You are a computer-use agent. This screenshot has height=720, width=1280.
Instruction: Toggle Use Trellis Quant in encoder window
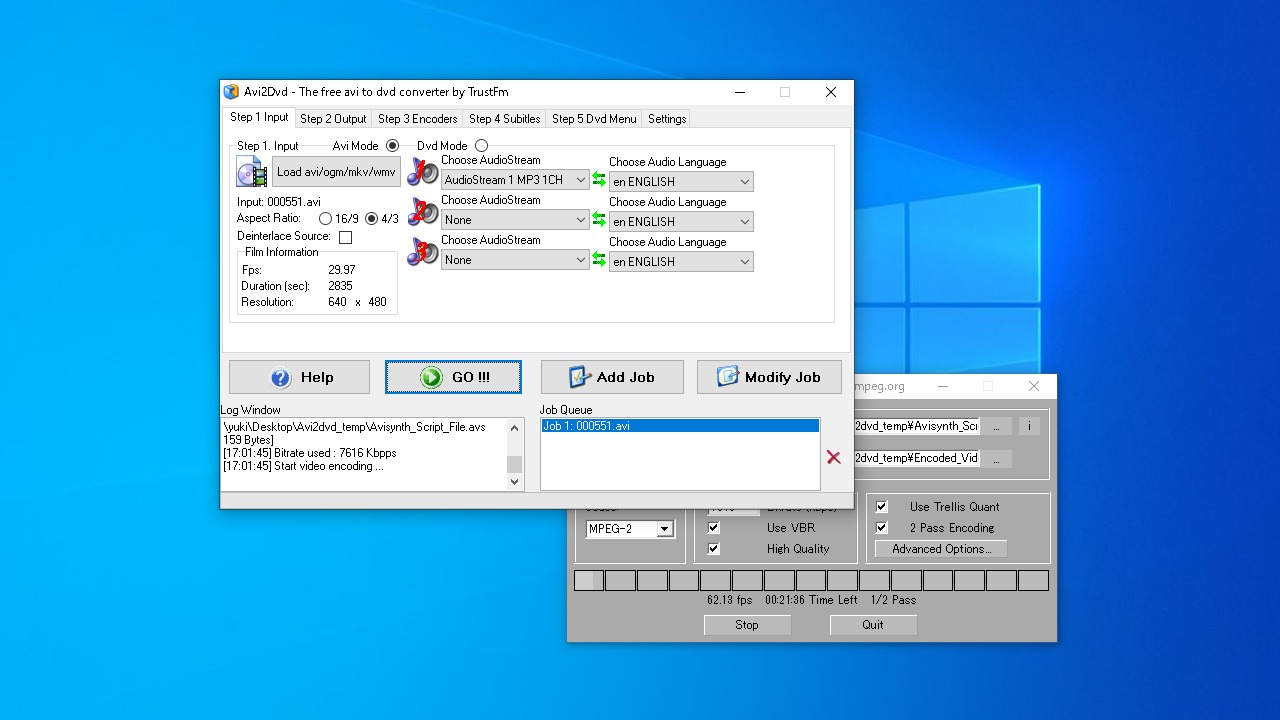pos(881,507)
